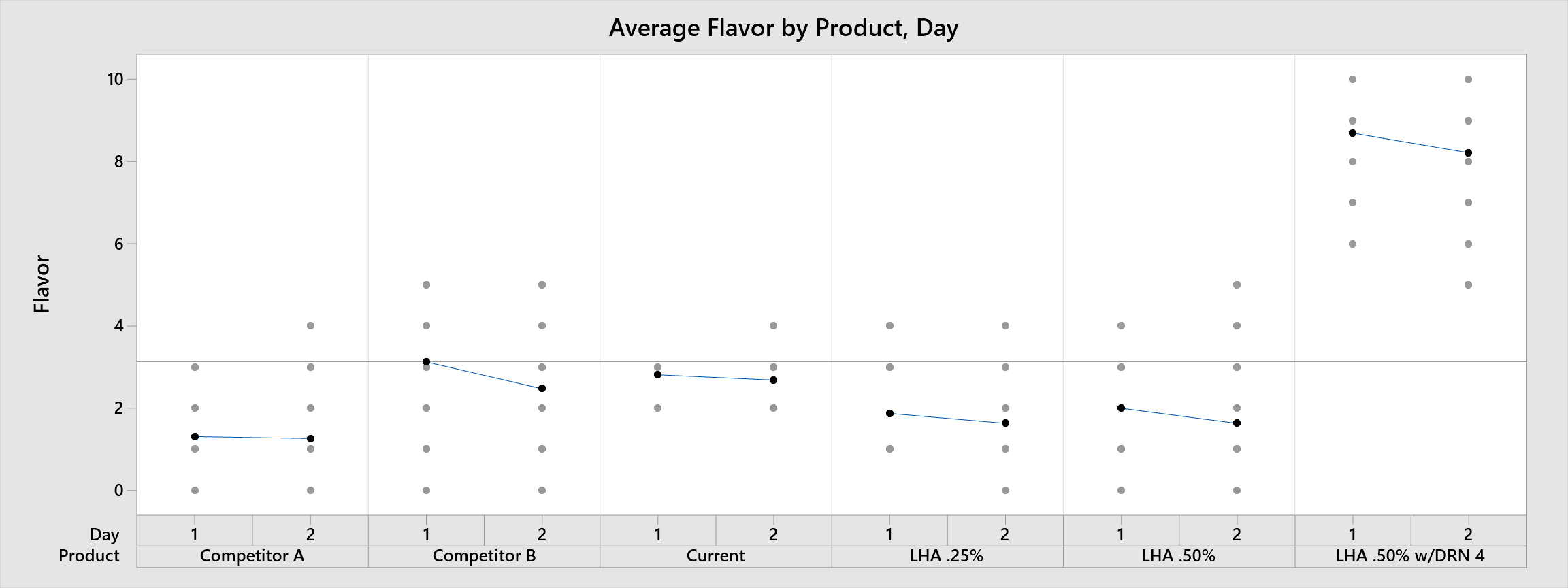Screen dimensions: 1568x588
Task: Click the LHA .50% w/DRN 4 label
Action: (x=1410, y=556)
